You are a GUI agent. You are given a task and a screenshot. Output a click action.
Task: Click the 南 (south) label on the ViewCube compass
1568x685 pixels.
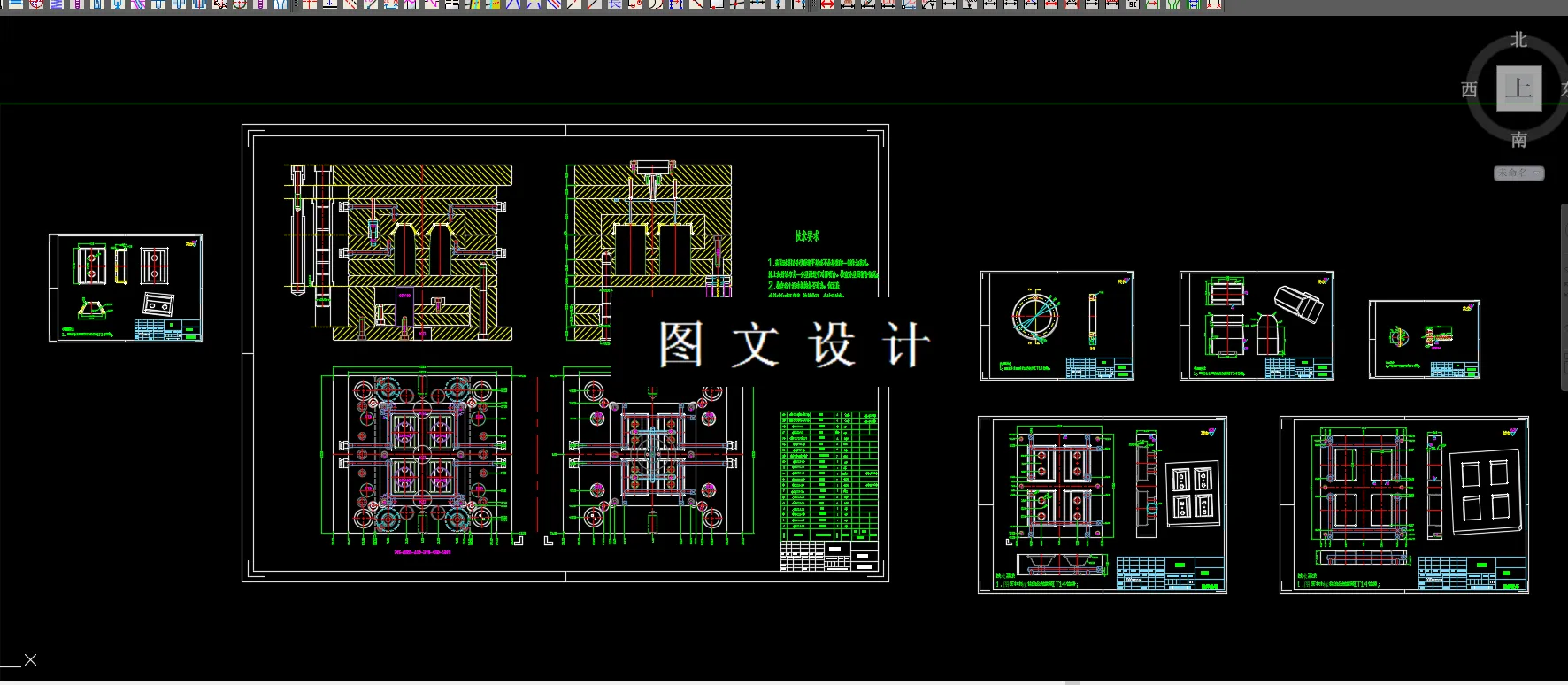pyautogui.click(x=1518, y=140)
